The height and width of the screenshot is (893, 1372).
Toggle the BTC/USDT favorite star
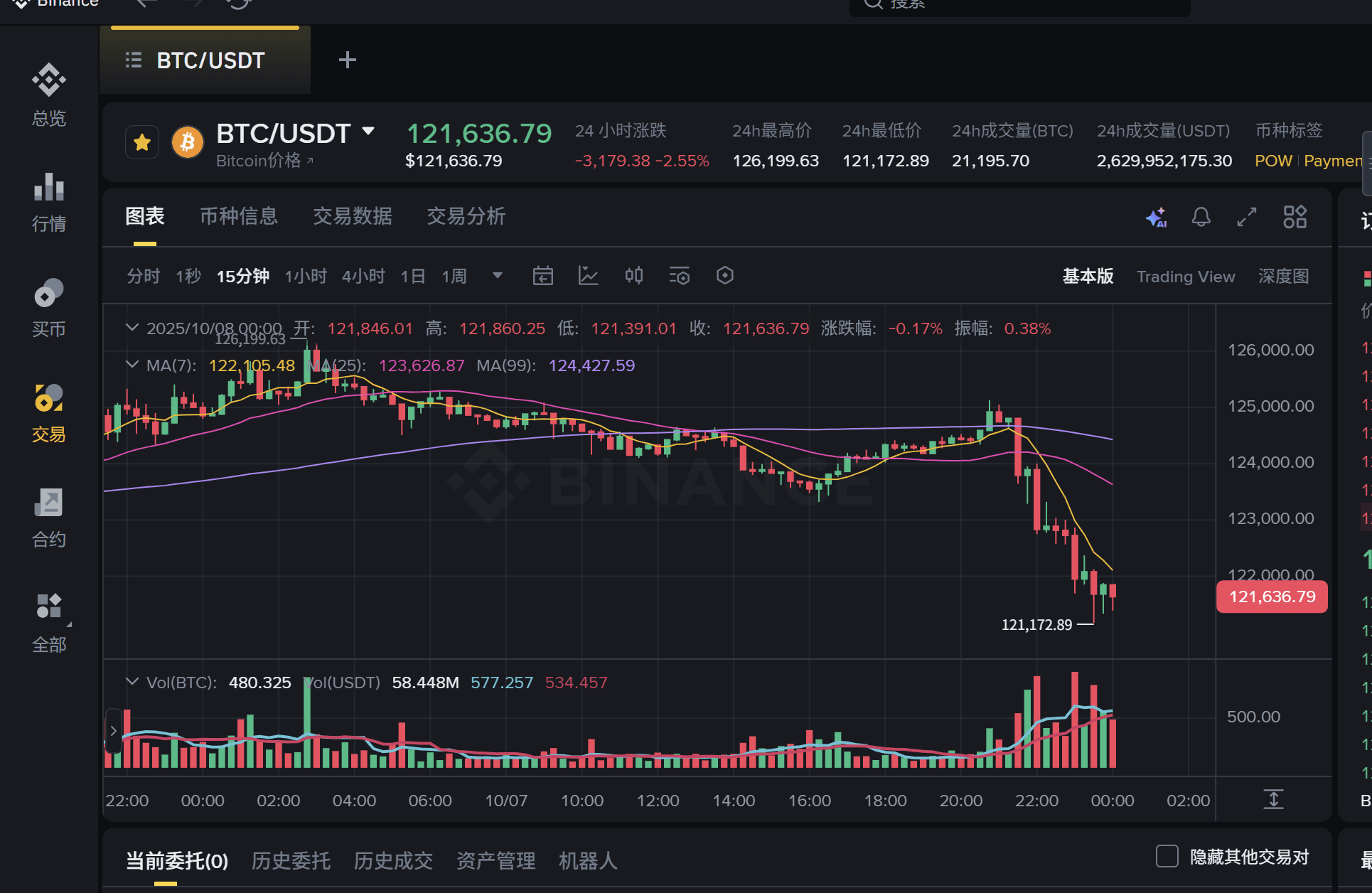click(x=142, y=142)
